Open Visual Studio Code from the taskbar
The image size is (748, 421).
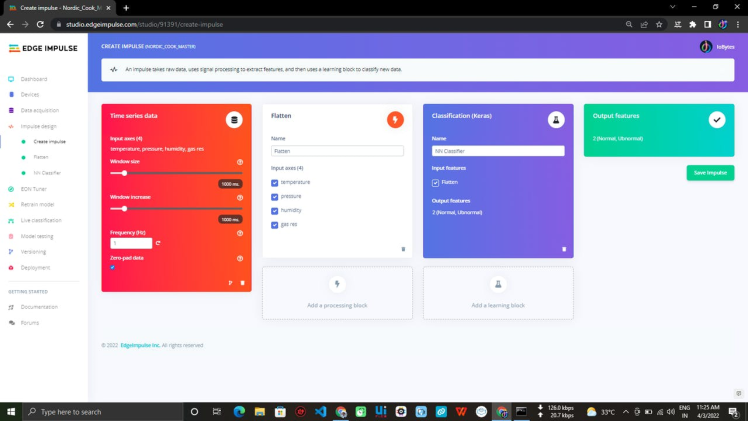click(x=321, y=411)
